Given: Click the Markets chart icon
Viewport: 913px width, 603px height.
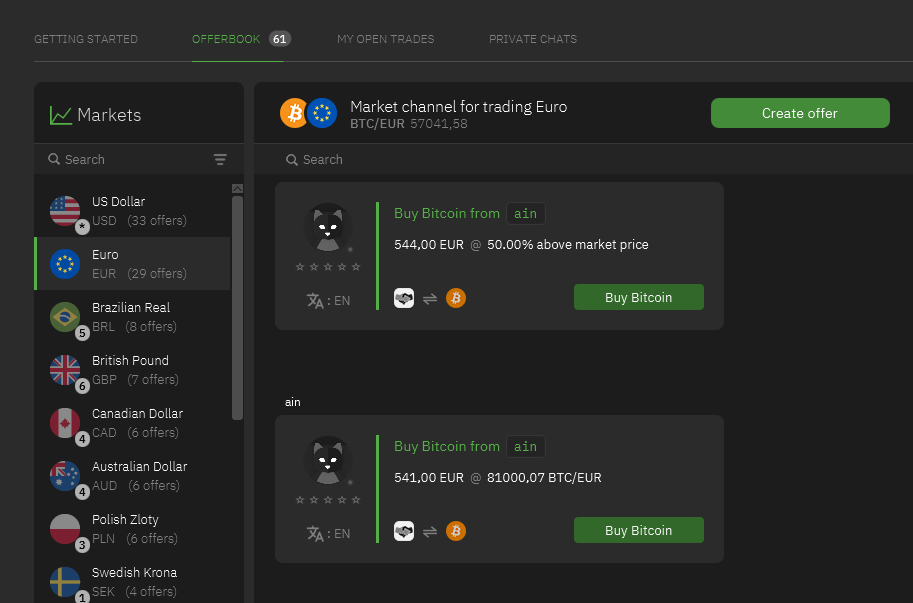Looking at the screenshot, I should 60,115.
